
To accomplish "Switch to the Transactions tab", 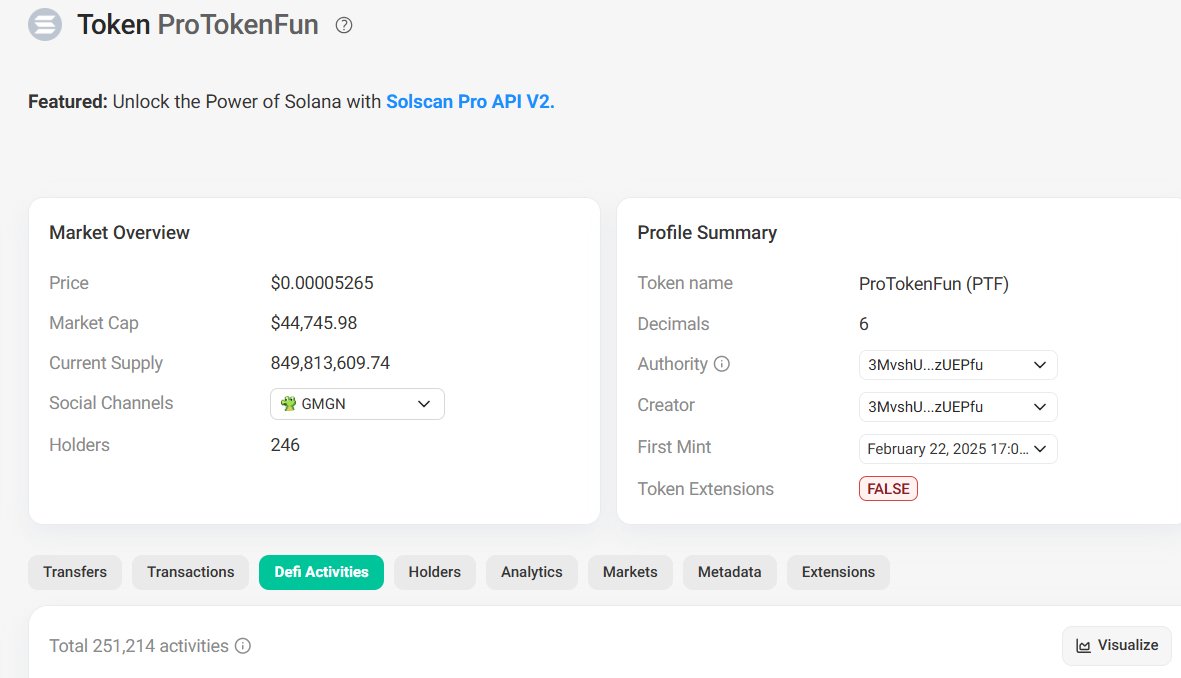I will click(191, 573).
